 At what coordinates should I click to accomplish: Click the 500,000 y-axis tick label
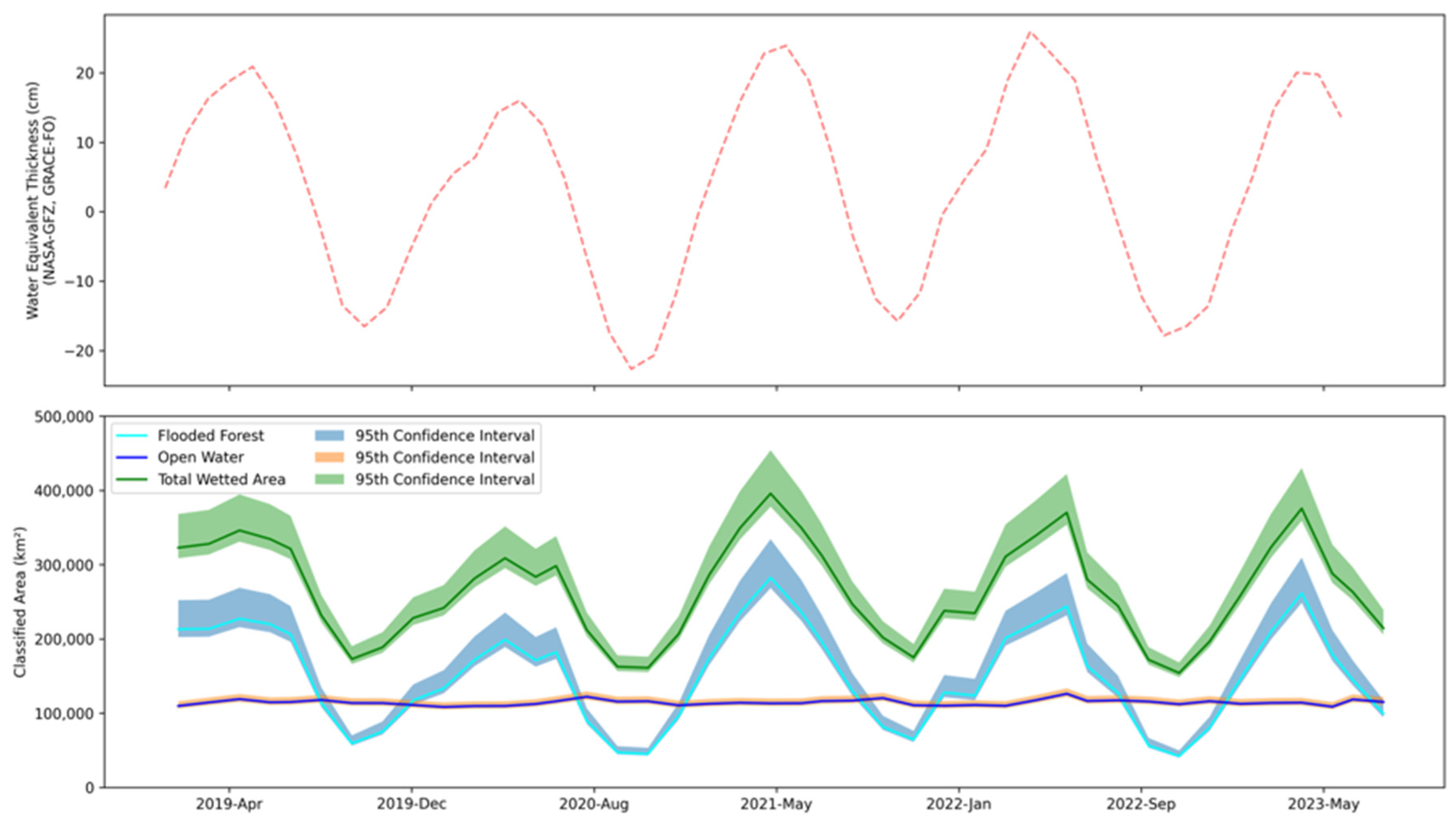click(x=64, y=417)
